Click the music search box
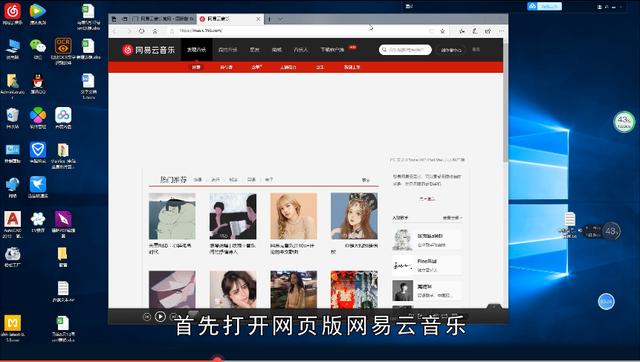This screenshot has height=362, width=640. [405, 50]
